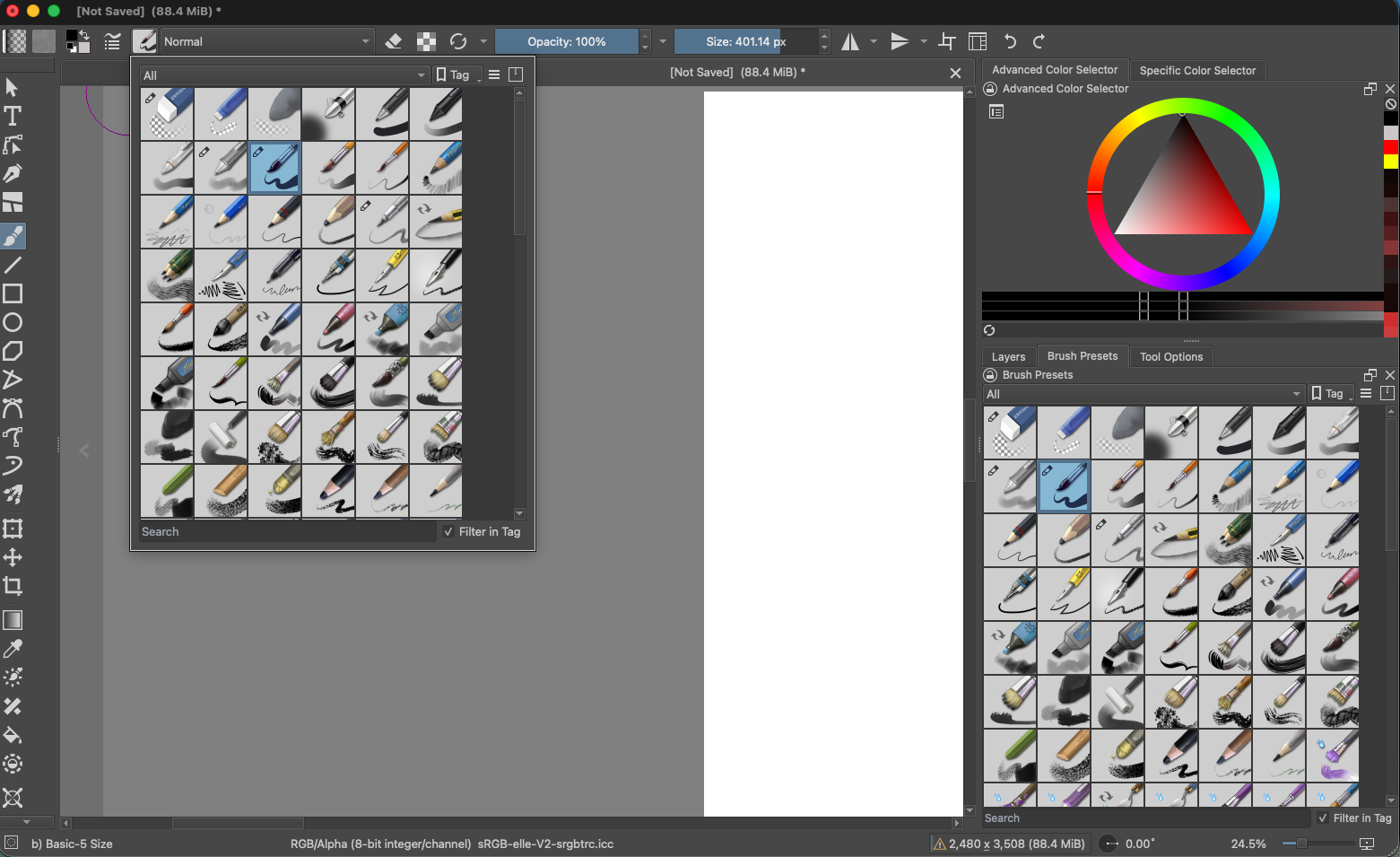Expand the All tag dropdown in the brush popup

pyautogui.click(x=284, y=75)
